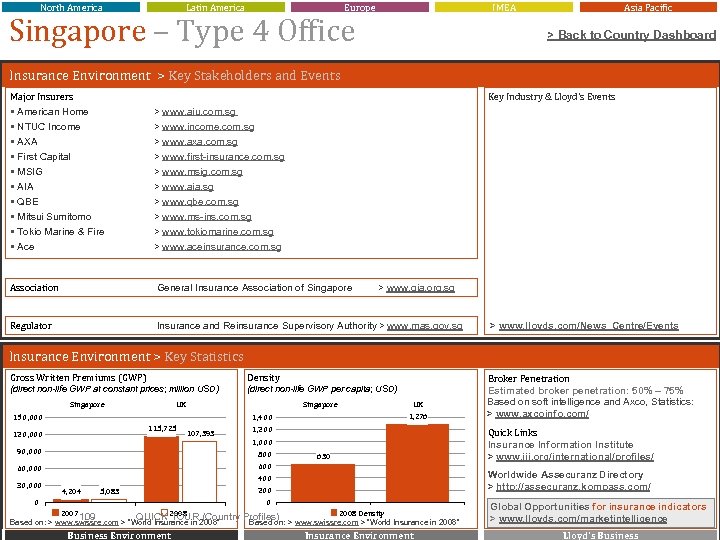Select the Asia Pacific region tab
The image size is (720, 540).
coord(648,7)
